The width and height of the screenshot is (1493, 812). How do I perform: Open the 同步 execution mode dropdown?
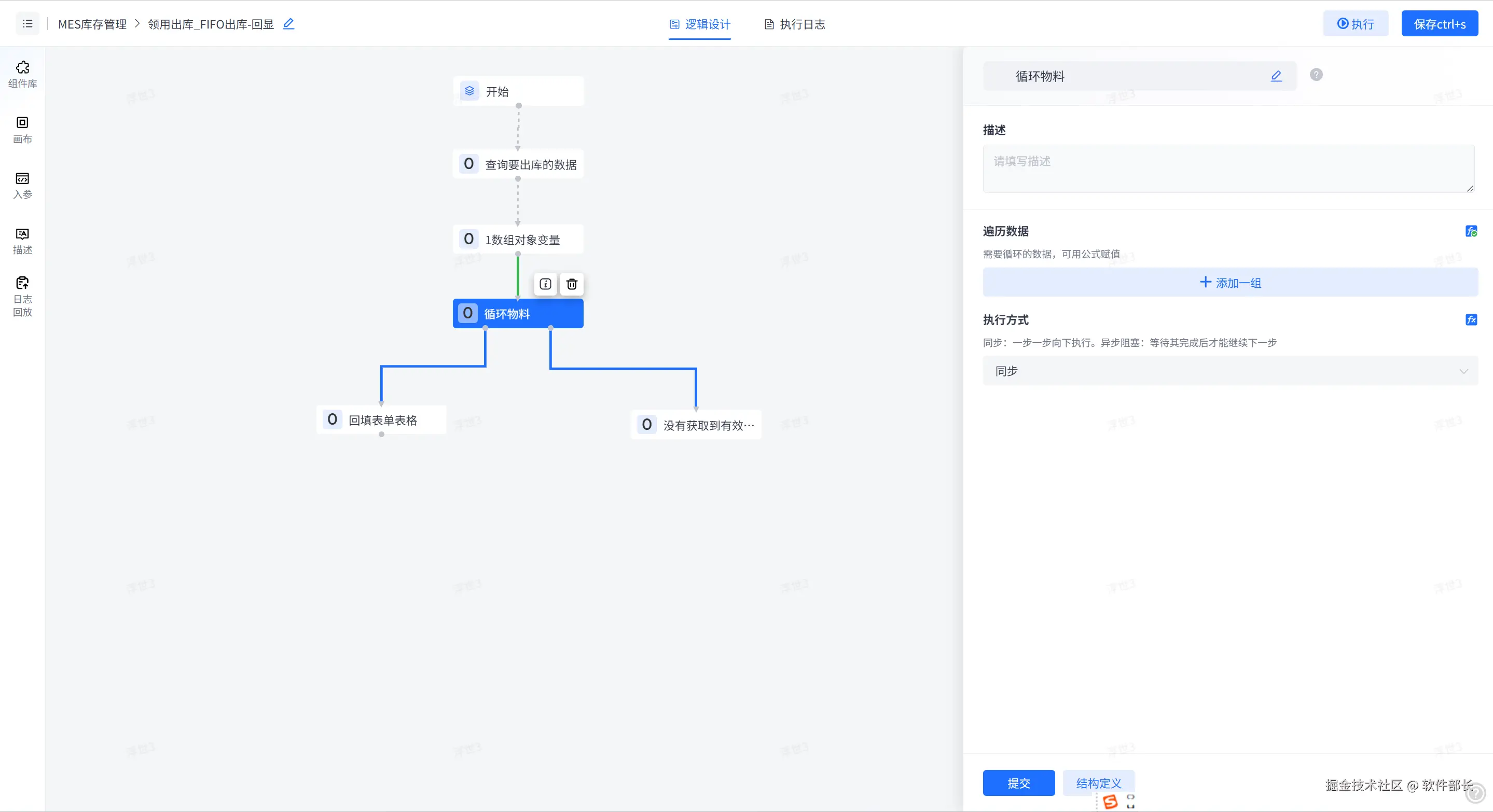pyautogui.click(x=1230, y=371)
